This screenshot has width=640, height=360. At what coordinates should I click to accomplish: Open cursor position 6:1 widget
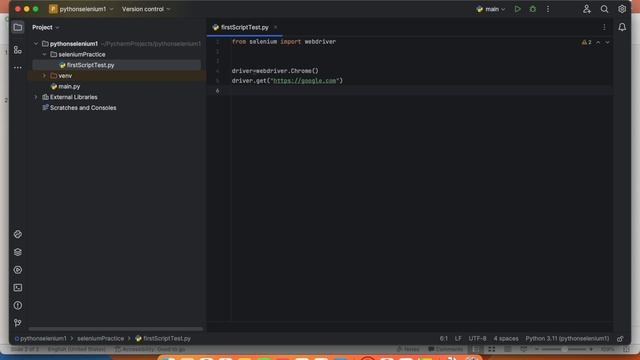444,338
